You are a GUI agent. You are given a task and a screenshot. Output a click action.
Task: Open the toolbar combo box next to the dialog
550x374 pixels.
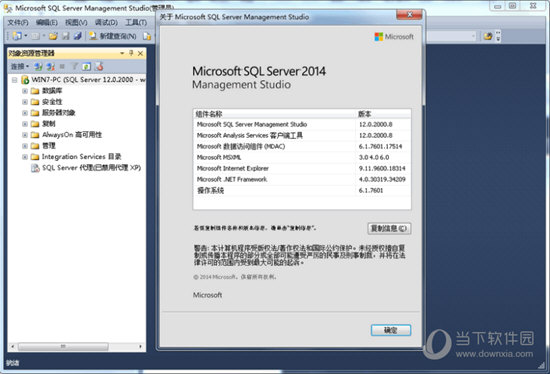451,36
